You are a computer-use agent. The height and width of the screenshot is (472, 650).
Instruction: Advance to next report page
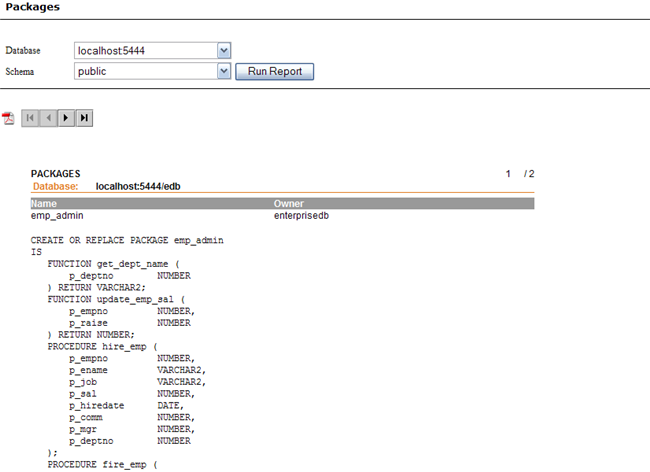[x=66, y=118]
